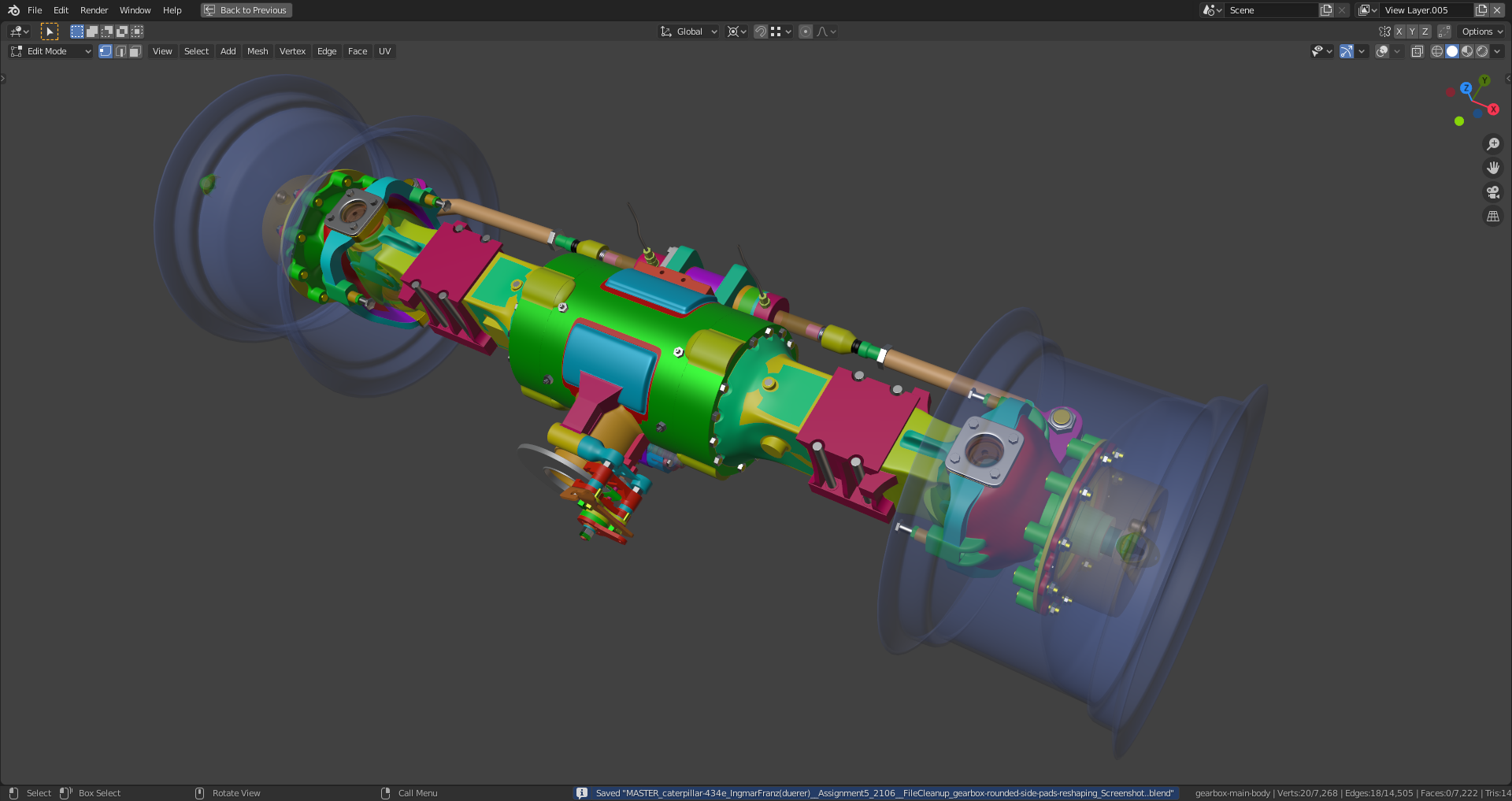Image resolution: width=1512 pixels, height=801 pixels.
Task: Click the green Y axis gizmo ball
Action: (1484, 80)
